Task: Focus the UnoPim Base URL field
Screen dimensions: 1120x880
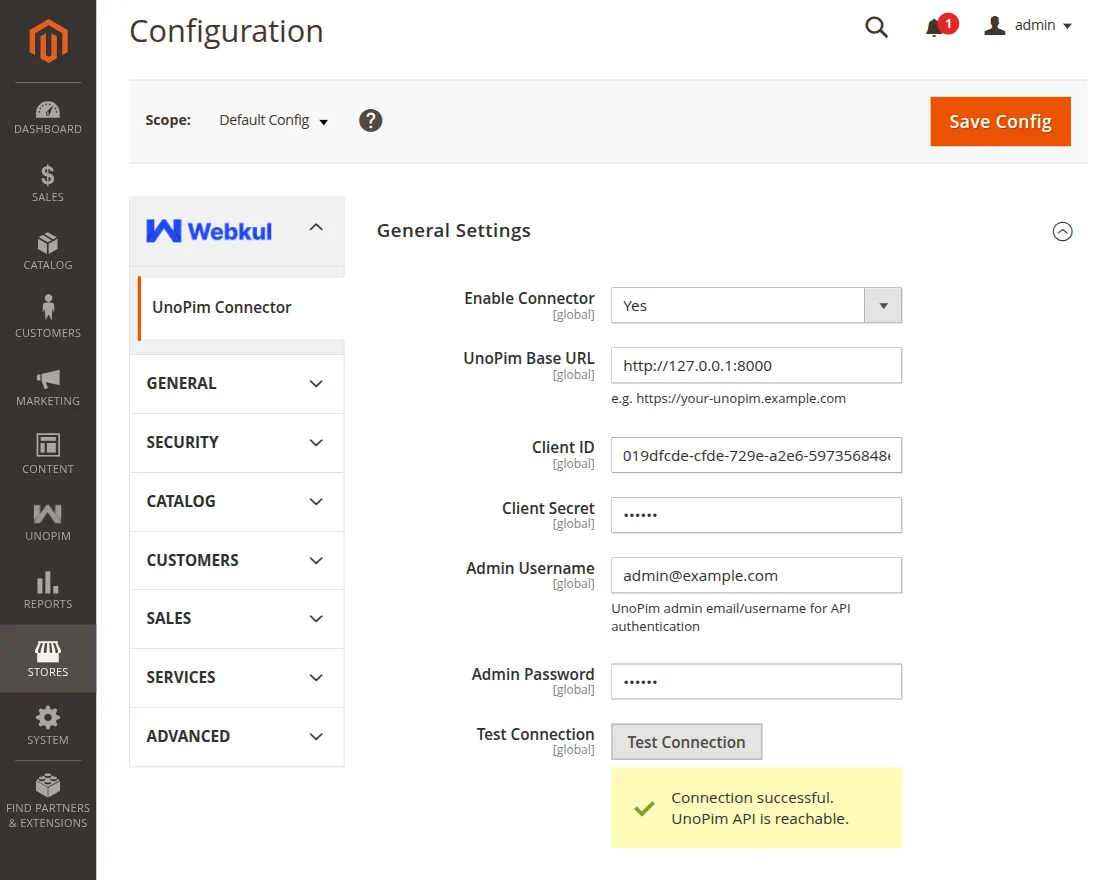Action: 756,366
